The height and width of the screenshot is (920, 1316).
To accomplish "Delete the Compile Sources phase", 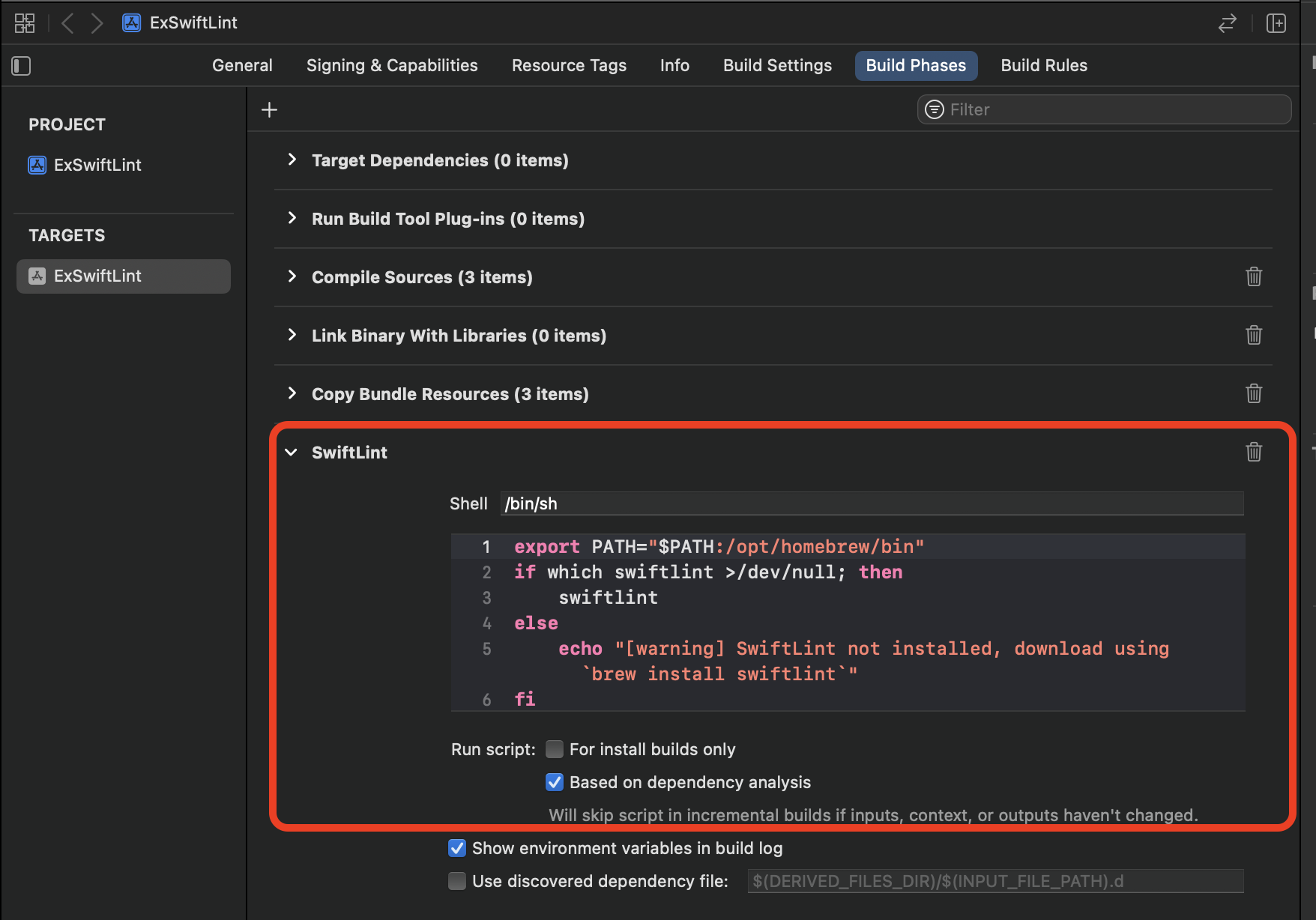I will (x=1254, y=276).
